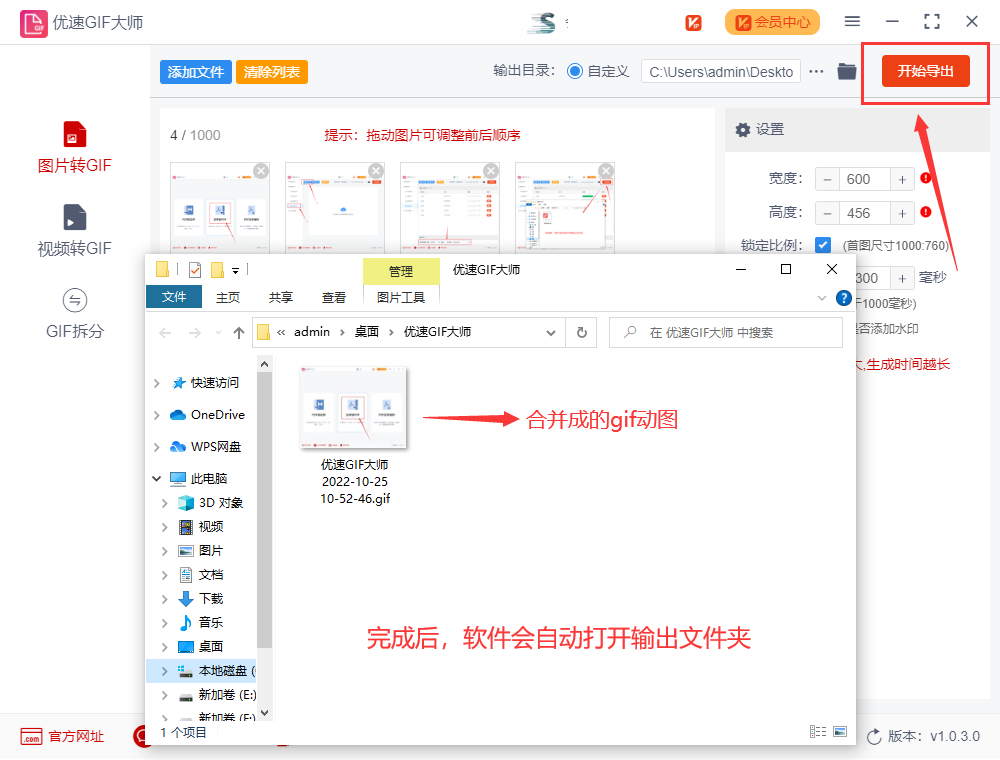Expand the 新加卷 (E:) tree node
Image resolution: width=1000 pixels, height=760 pixels.
click(165, 695)
